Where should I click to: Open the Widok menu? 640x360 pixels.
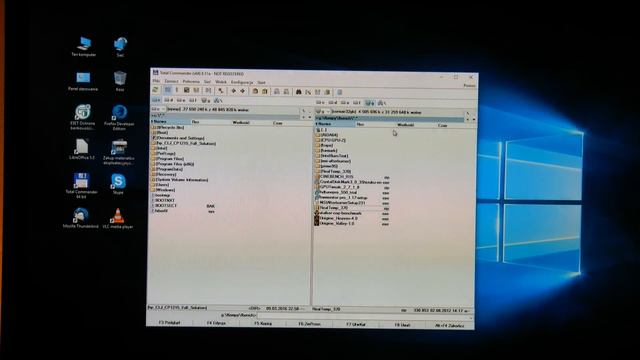221,82
